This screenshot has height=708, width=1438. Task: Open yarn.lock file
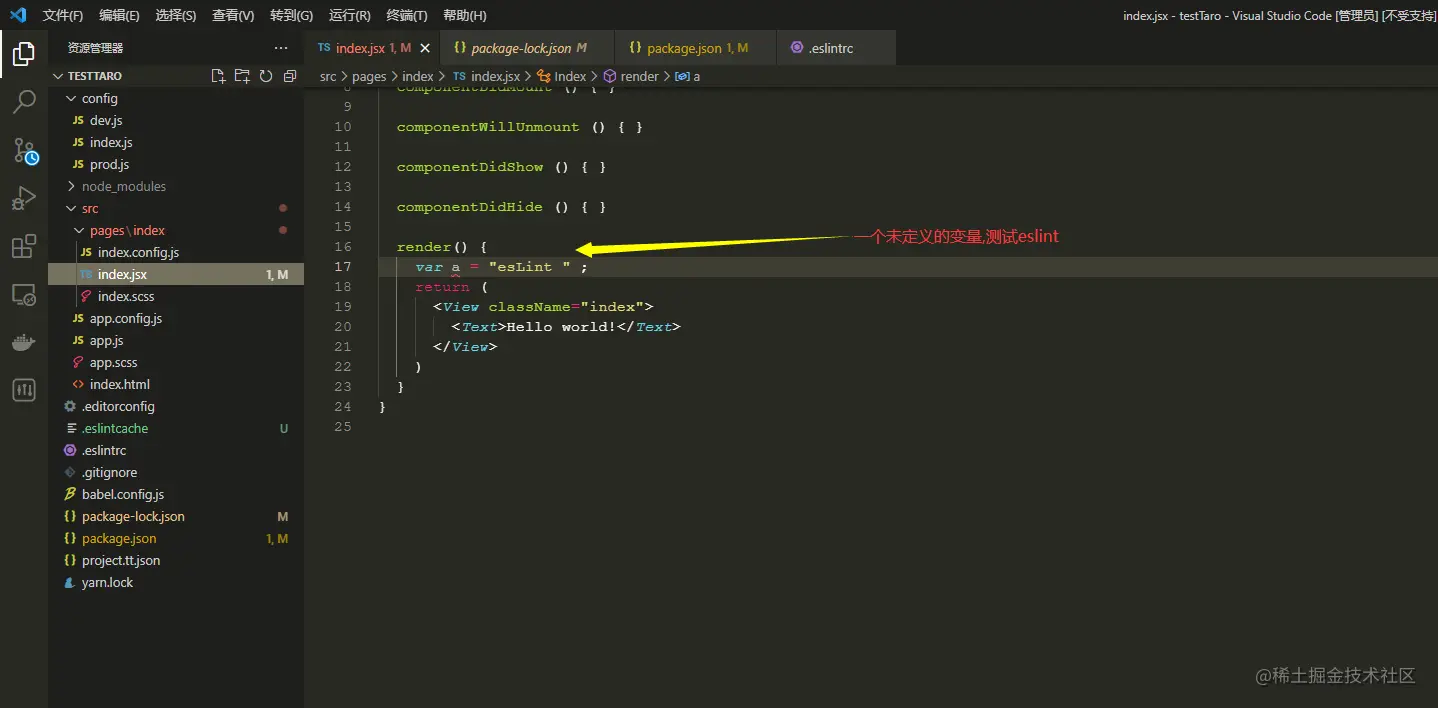pyautogui.click(x=107, y=582)
